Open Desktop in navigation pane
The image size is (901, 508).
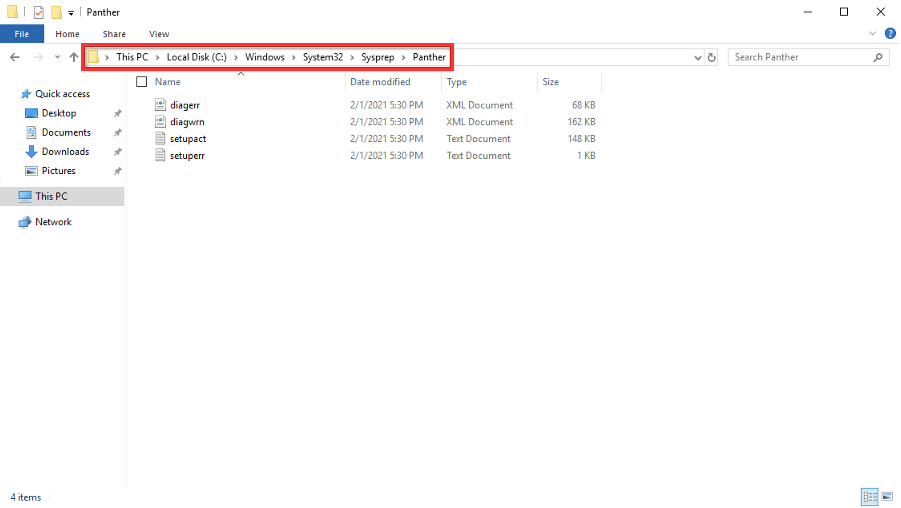pos(59,113)
